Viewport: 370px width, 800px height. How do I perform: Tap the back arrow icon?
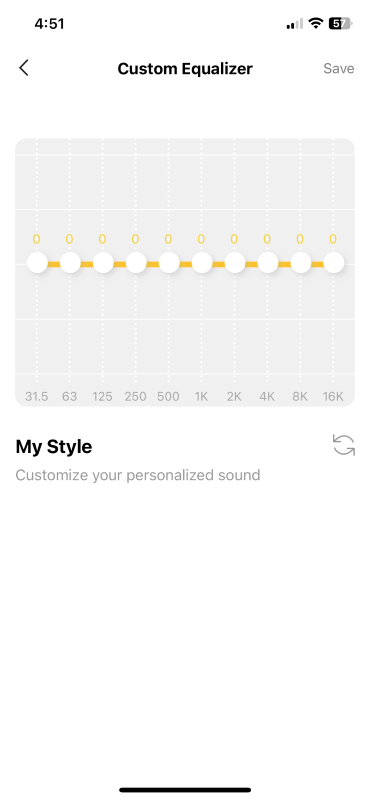23,68
